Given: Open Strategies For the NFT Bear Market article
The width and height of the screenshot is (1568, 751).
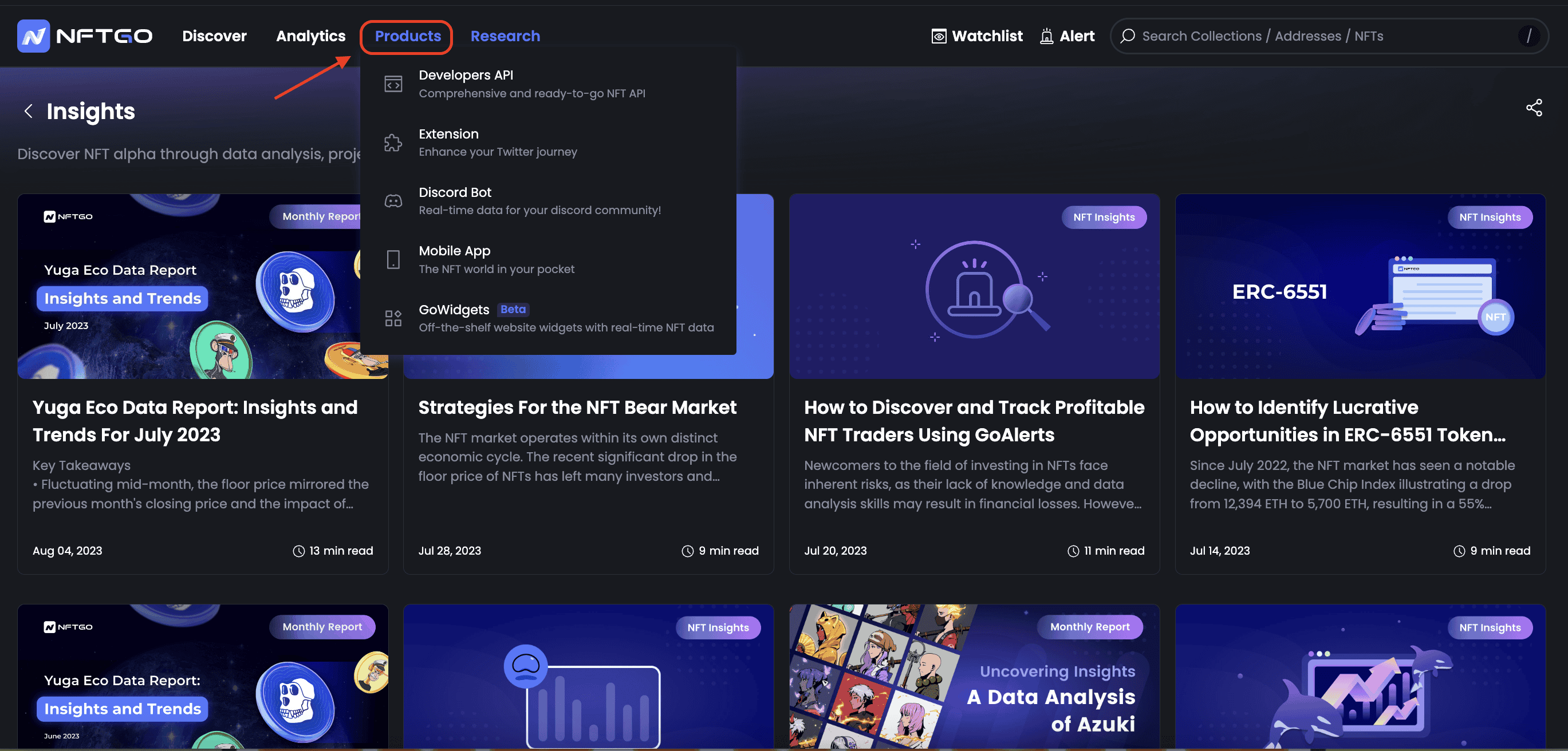Looking at the screenshot, I should click(x=577, y=407).
